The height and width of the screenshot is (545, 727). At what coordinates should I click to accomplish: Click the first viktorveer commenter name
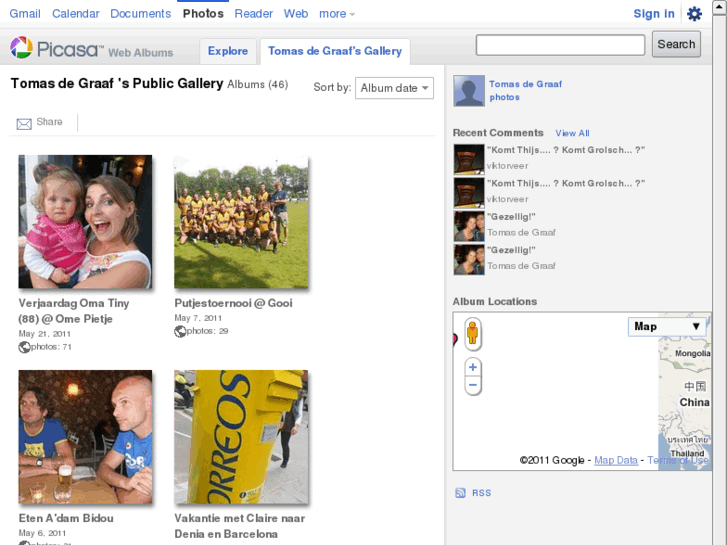(x=507, y=166)
